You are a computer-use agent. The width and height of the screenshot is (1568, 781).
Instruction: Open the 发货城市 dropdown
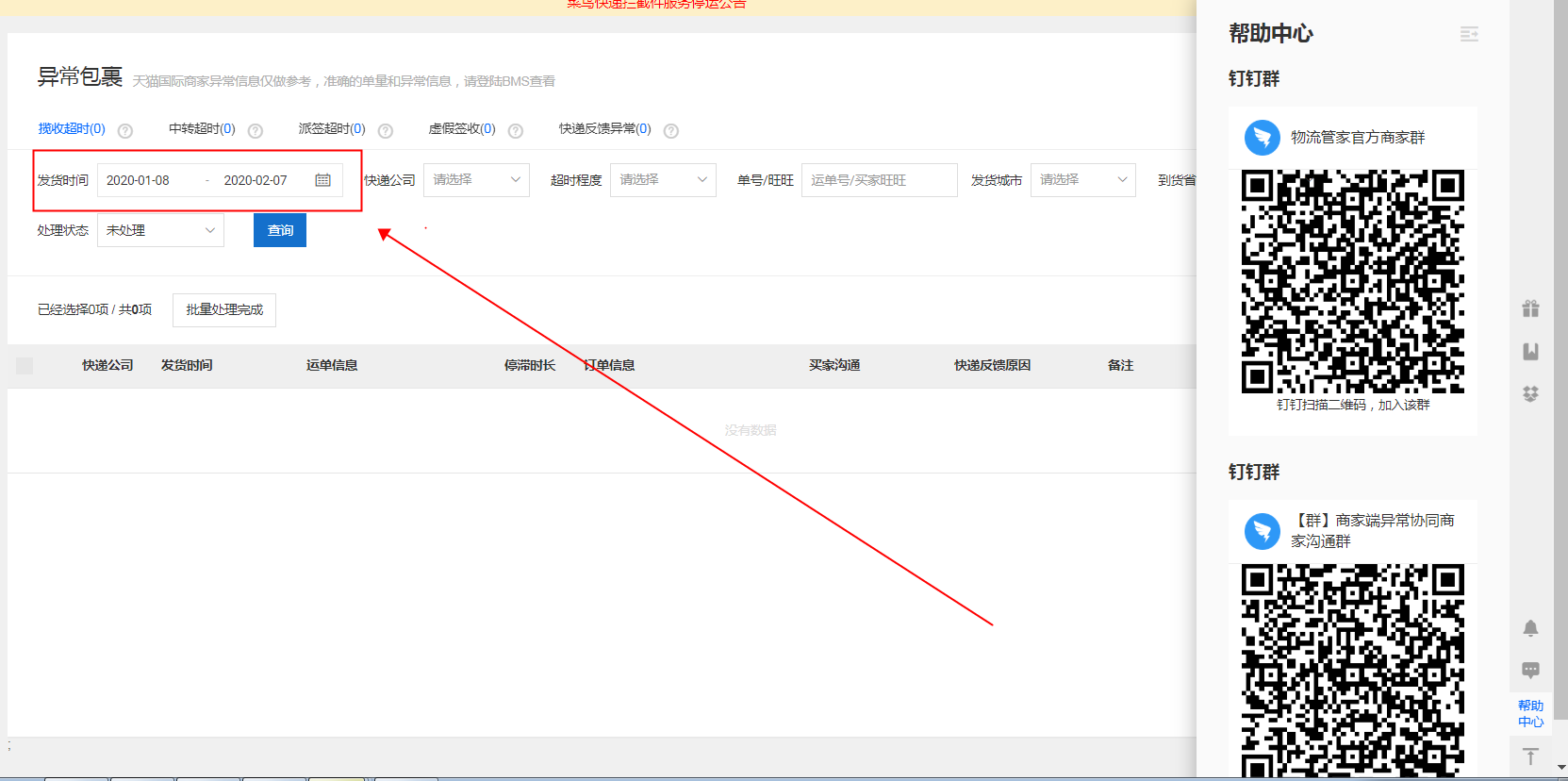(x=1082, y=180)
